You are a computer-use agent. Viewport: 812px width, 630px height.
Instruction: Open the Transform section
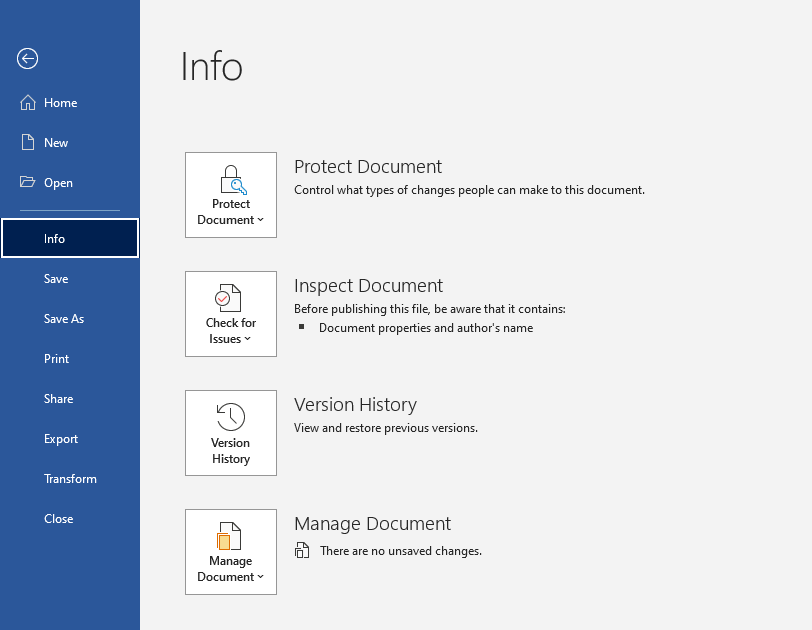tap(70, 478)
